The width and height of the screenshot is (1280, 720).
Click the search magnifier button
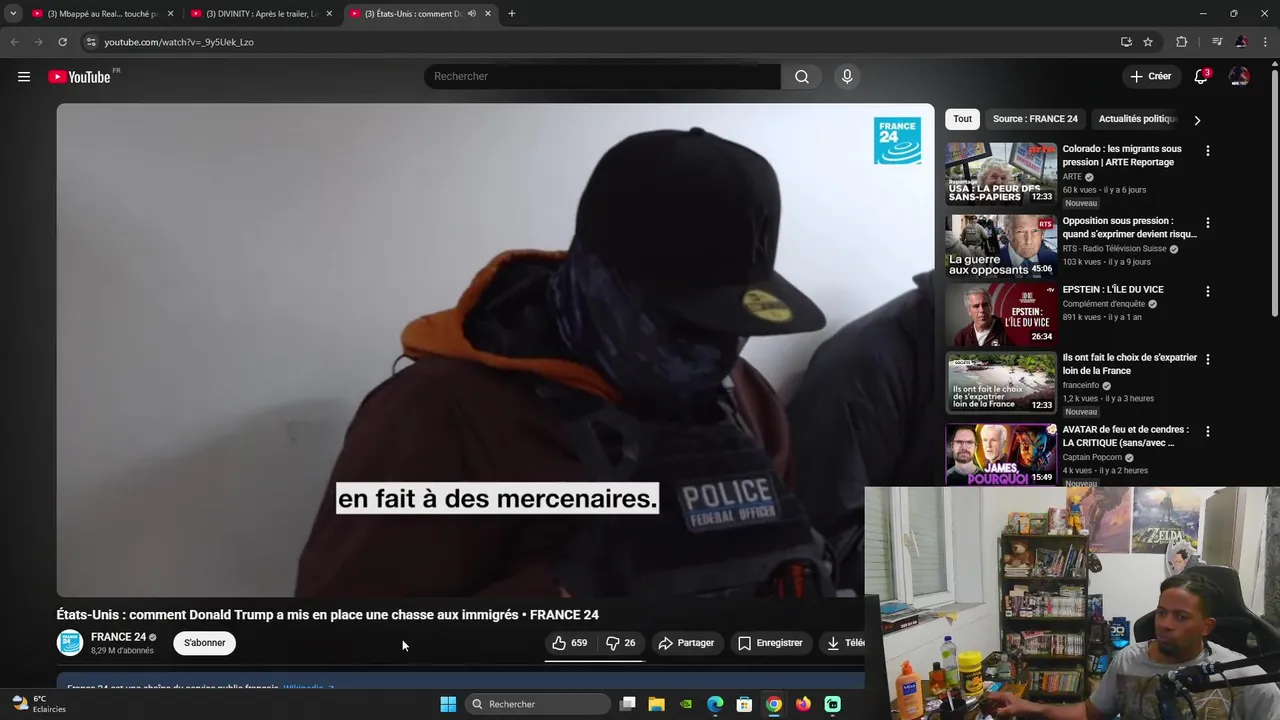pos(802,77)
